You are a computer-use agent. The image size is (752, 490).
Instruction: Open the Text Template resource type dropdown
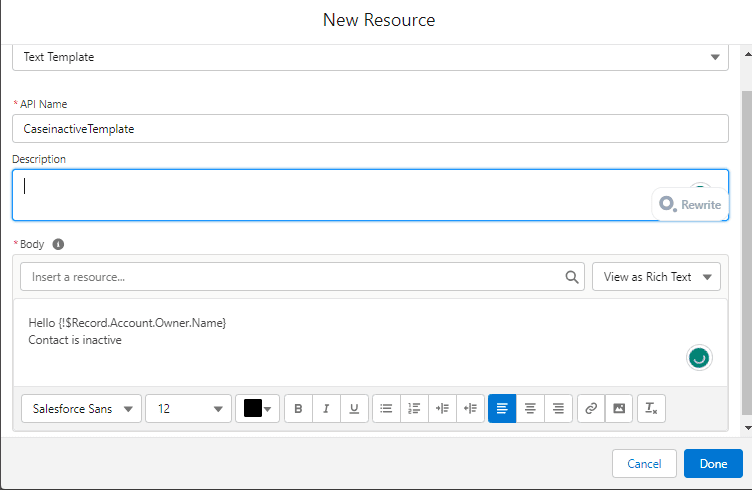(x=370, y=57)
